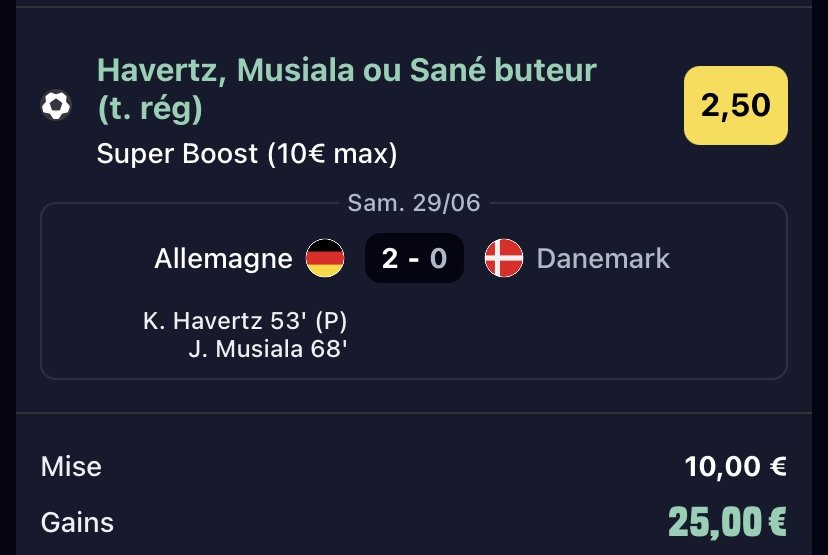Open the Havertz, Musiala ou Sané buteur title
Image resolution: width=828 pixels, height=555 pixels.
[346, 89]
